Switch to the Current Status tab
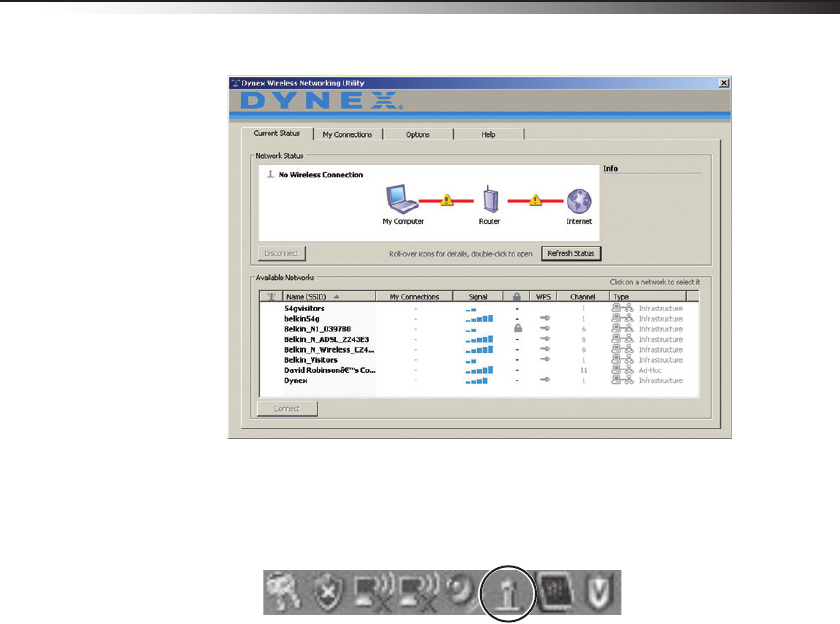This screenshot has height=624, width=840. [277, 133]
